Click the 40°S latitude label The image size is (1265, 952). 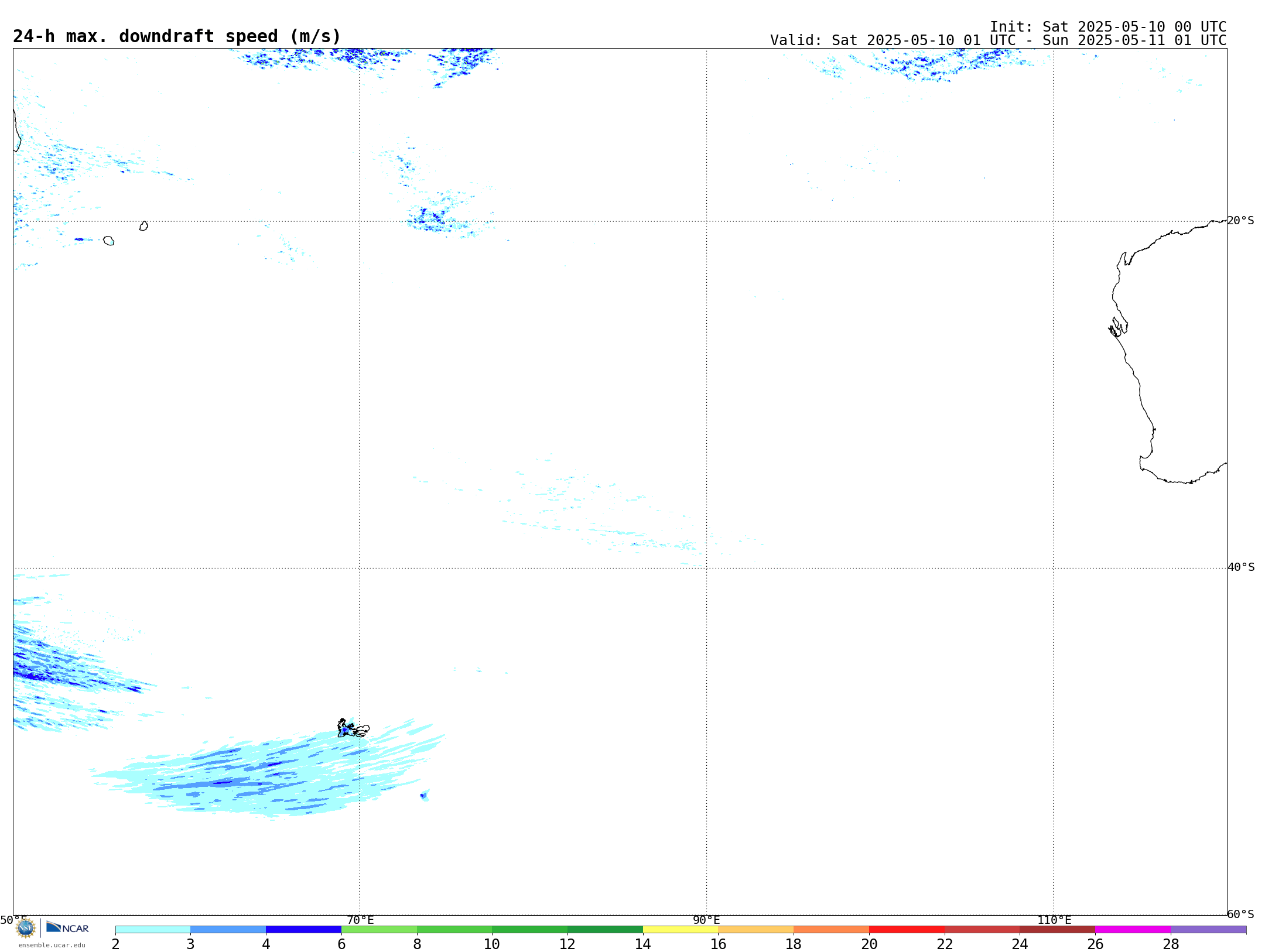tap(1241, 567)
